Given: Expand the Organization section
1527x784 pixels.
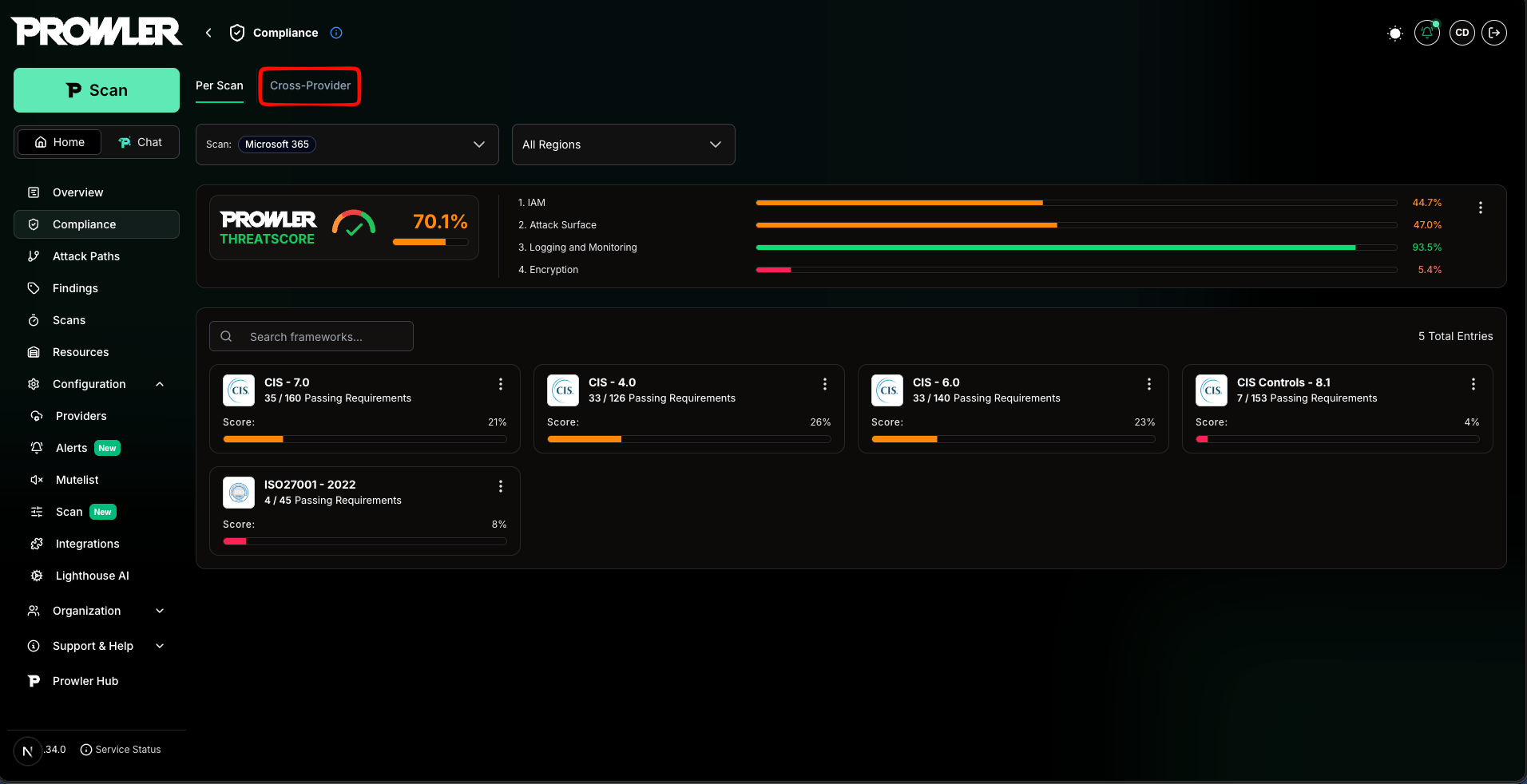Looking at the screenshot, I should pyautogui.click(x=97, y=611).
